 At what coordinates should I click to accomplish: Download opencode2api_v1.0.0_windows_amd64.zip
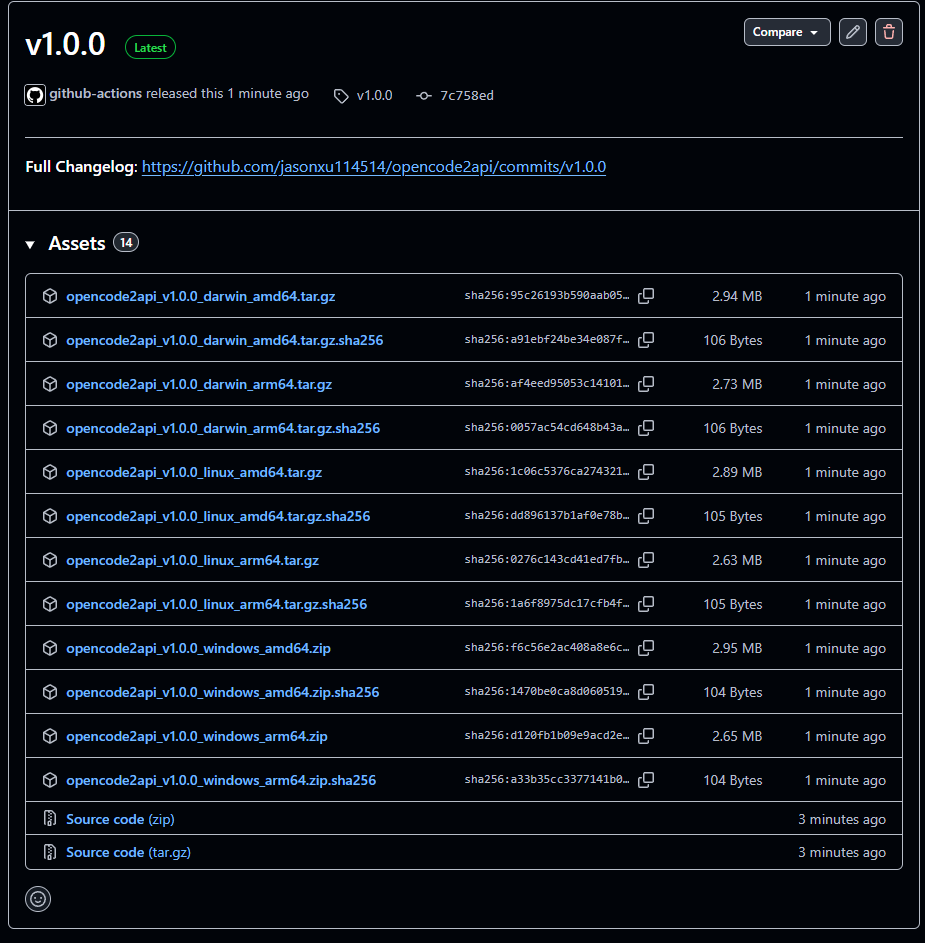pyautogui.click(x=198, y=648)
